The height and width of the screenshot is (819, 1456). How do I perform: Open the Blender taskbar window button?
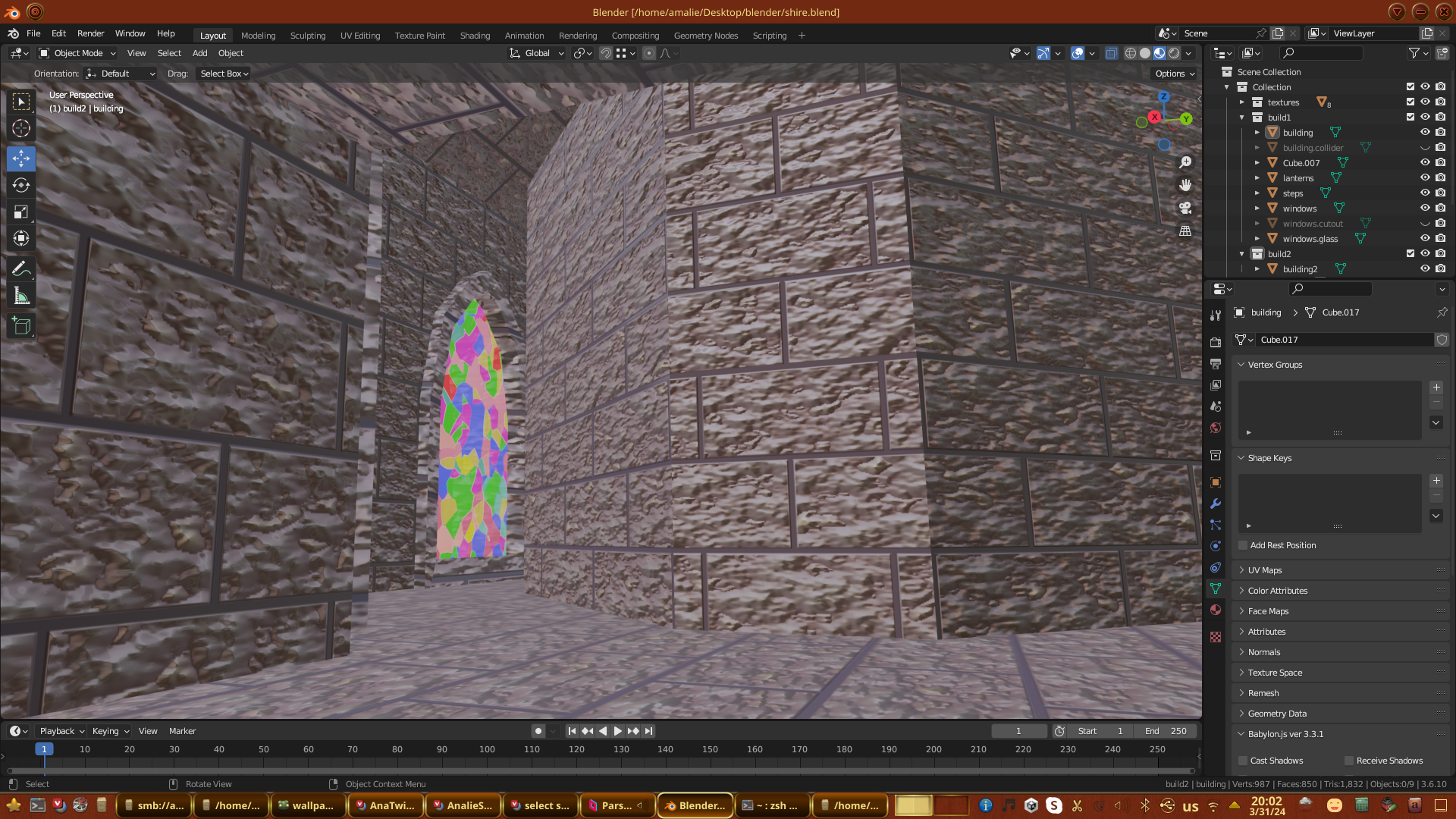(x=695, y=805)
